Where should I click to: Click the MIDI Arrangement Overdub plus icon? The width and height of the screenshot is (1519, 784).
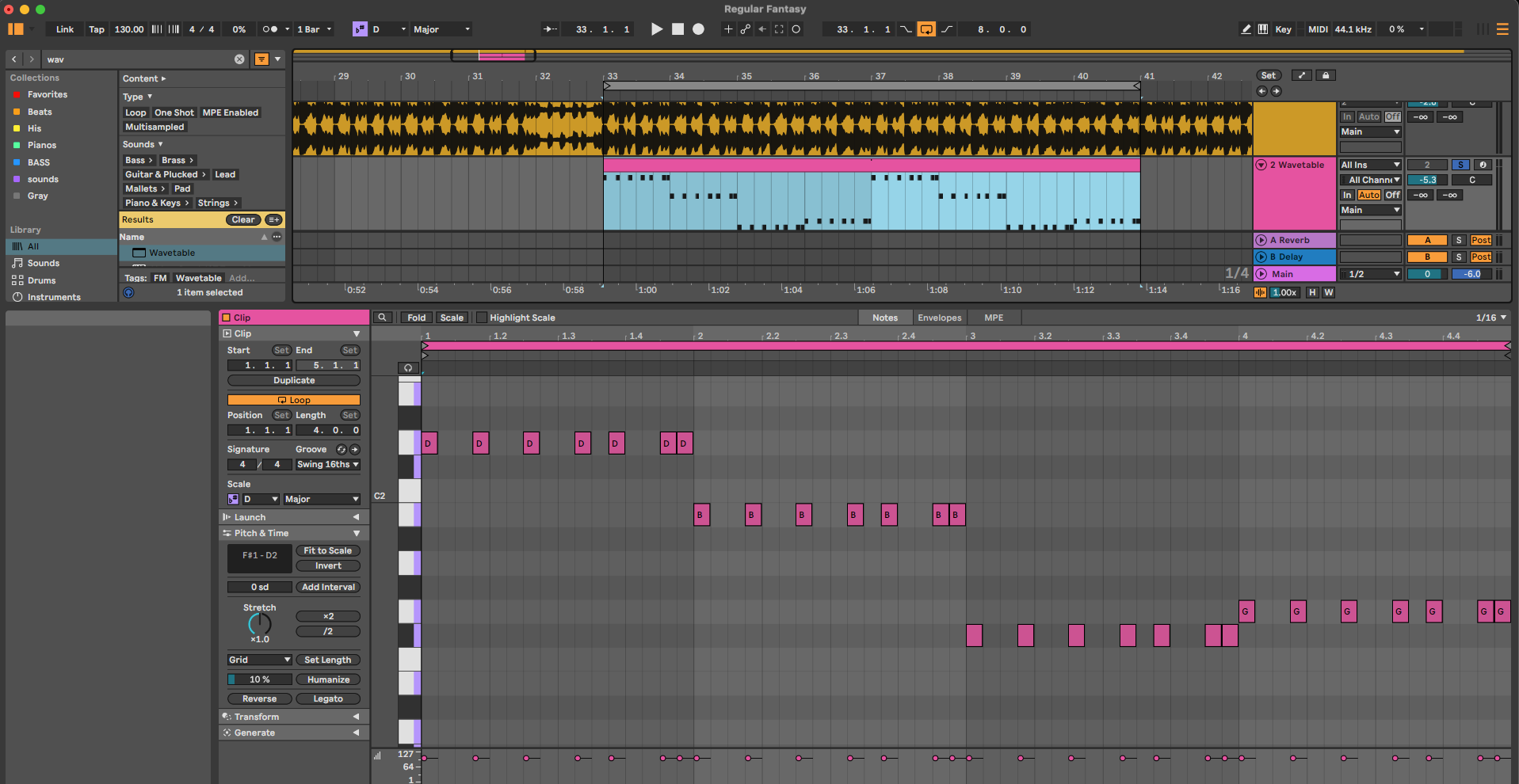[x=728, y=29]
